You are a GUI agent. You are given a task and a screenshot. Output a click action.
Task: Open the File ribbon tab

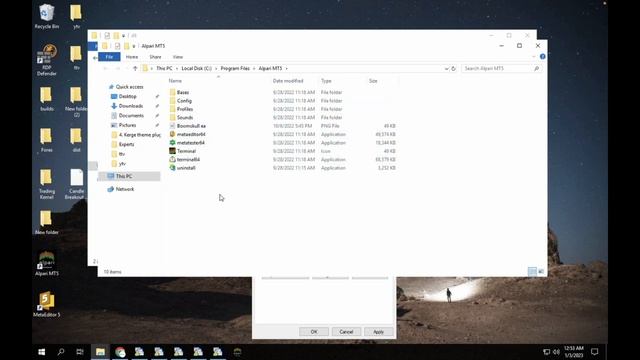coord(109,57)
